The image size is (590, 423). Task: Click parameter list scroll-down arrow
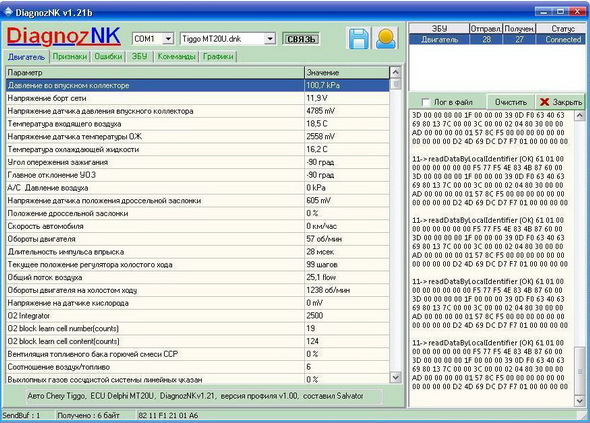click(x=395, y=377)
